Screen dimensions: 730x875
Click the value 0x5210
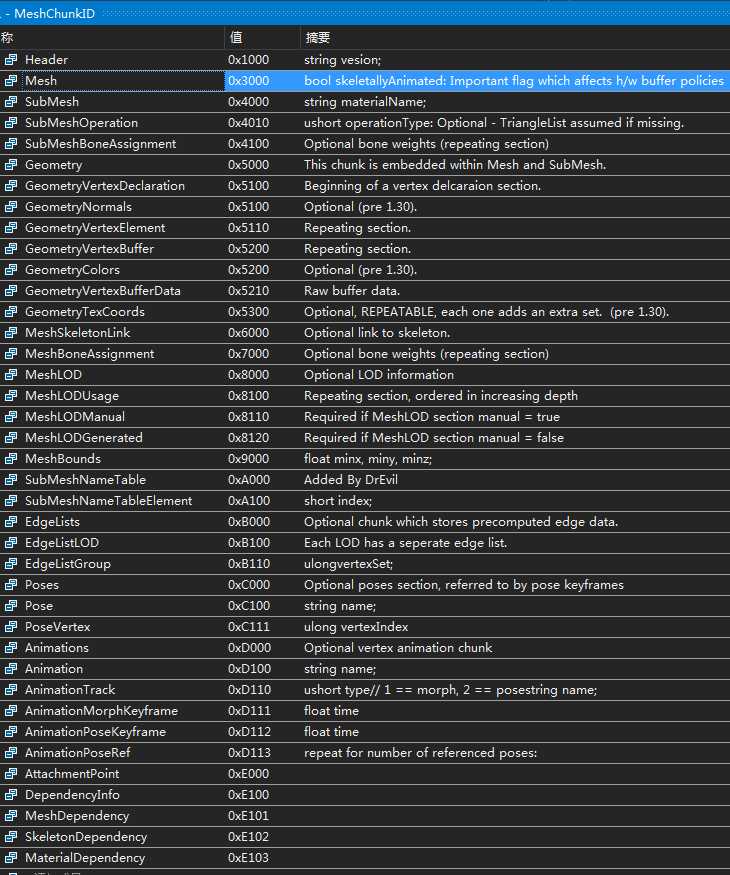tap(248, 291)
